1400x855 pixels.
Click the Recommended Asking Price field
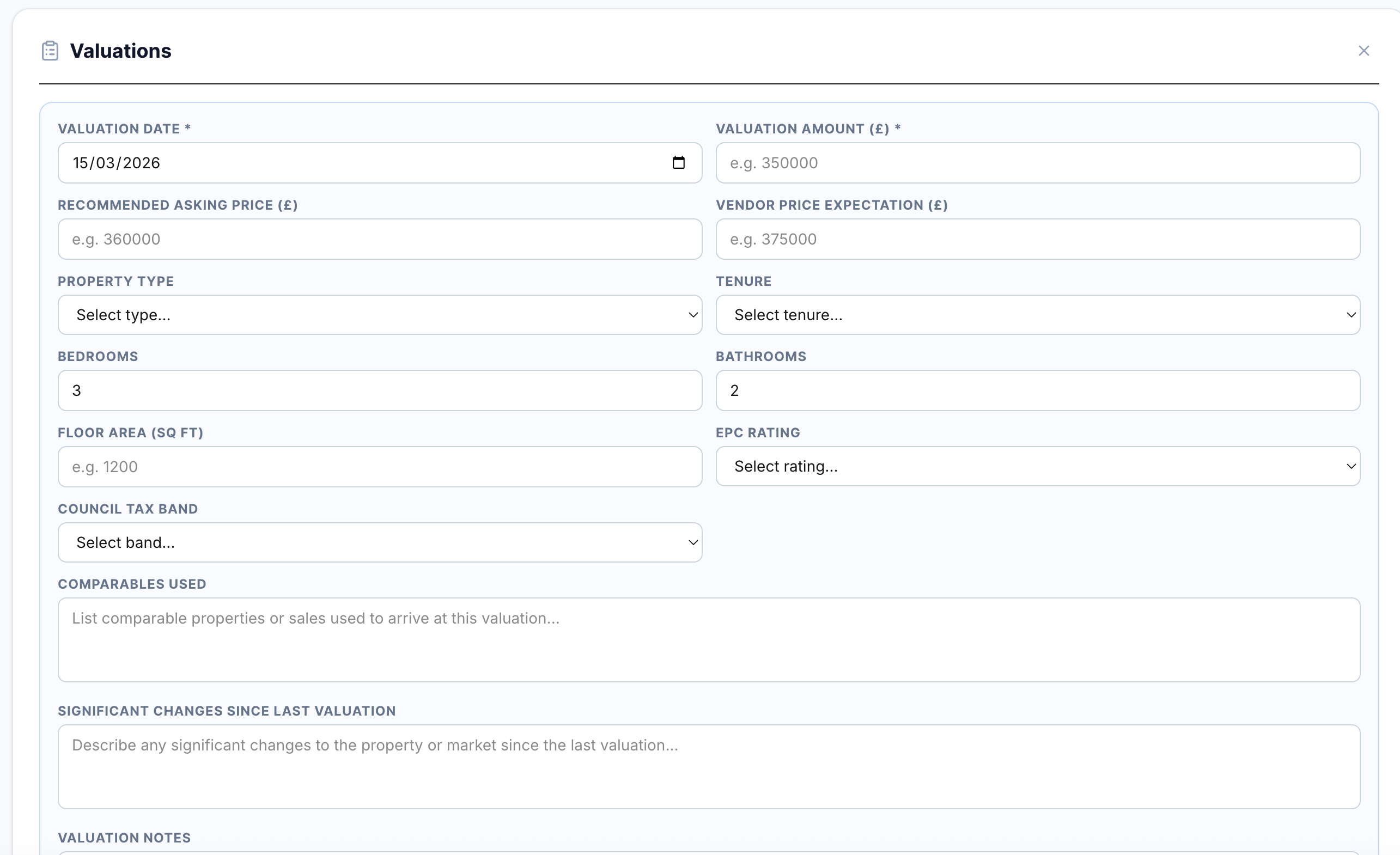380,239
